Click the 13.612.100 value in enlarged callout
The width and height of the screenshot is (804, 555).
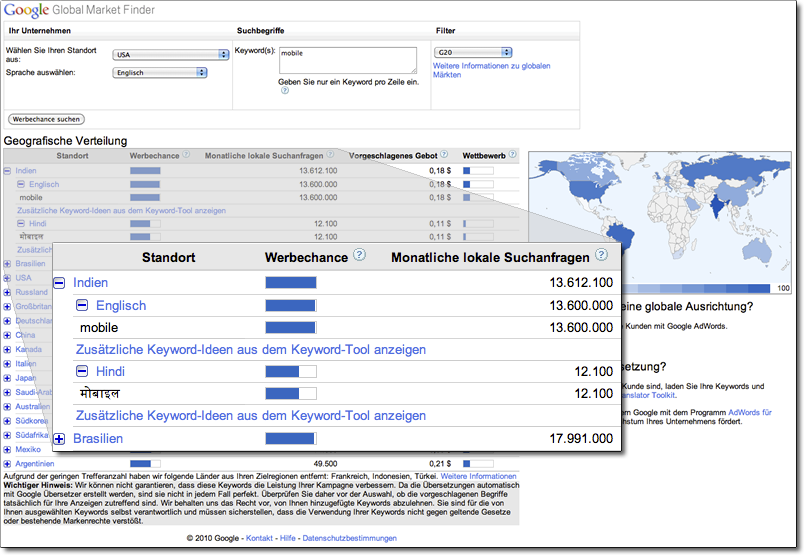coord(581,283)
